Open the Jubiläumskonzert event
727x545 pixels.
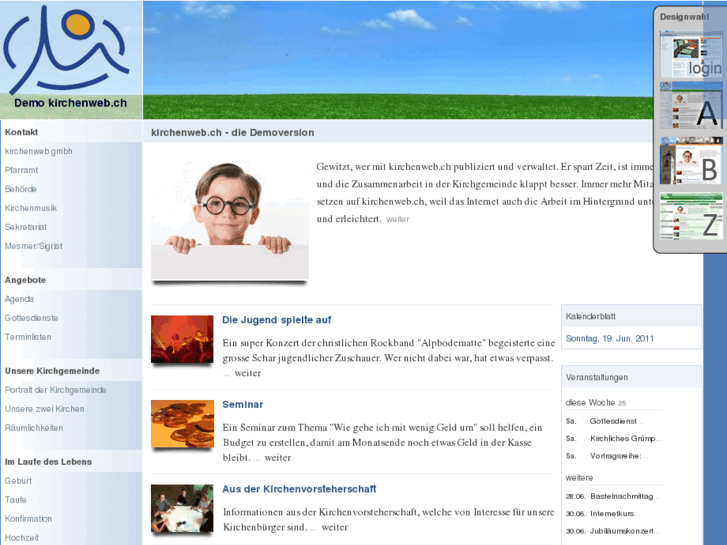(x=625, y=531)
